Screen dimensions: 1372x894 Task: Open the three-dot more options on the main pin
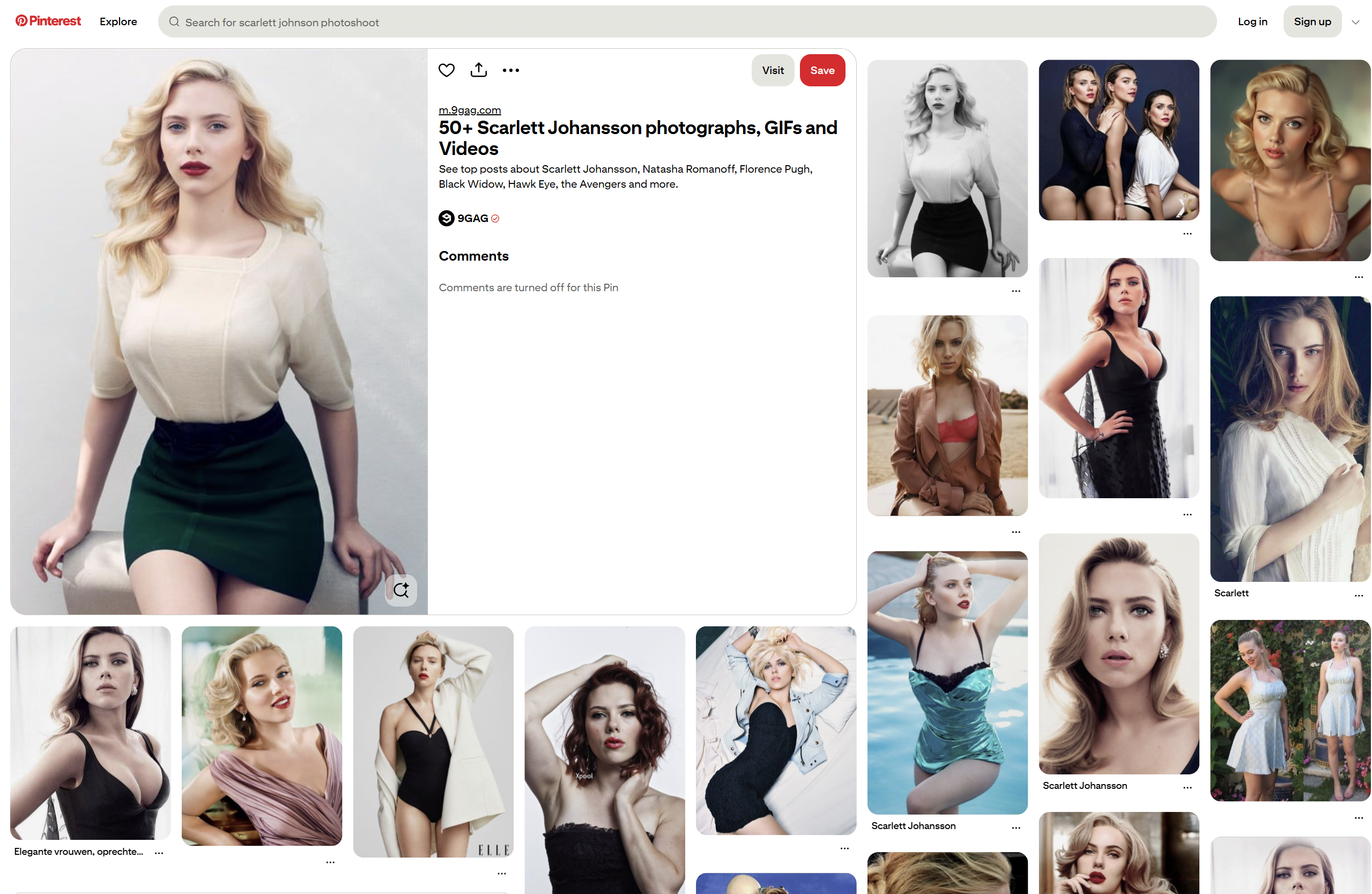click(x=511, y=70)
